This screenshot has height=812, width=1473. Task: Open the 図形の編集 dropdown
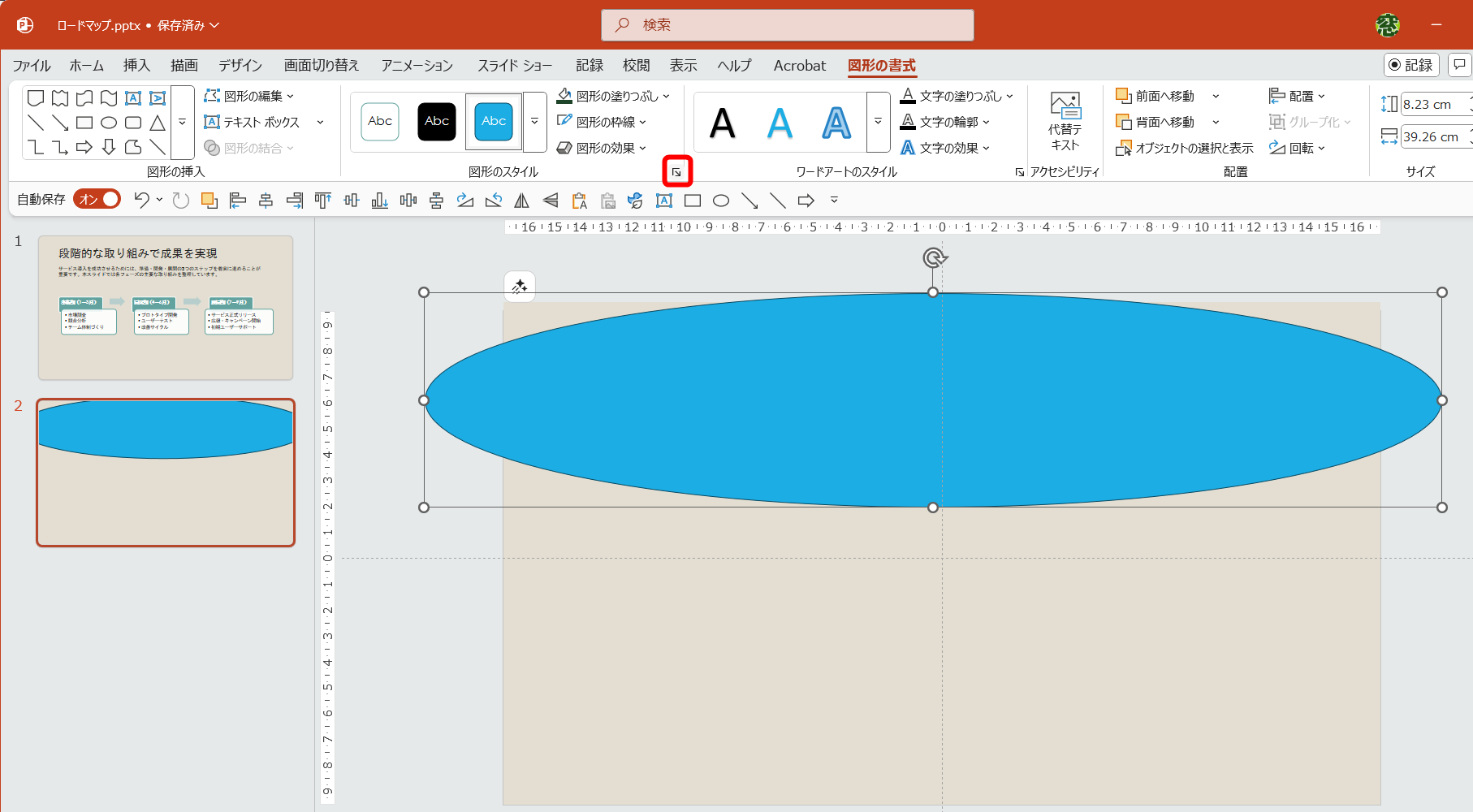point(248,96)
